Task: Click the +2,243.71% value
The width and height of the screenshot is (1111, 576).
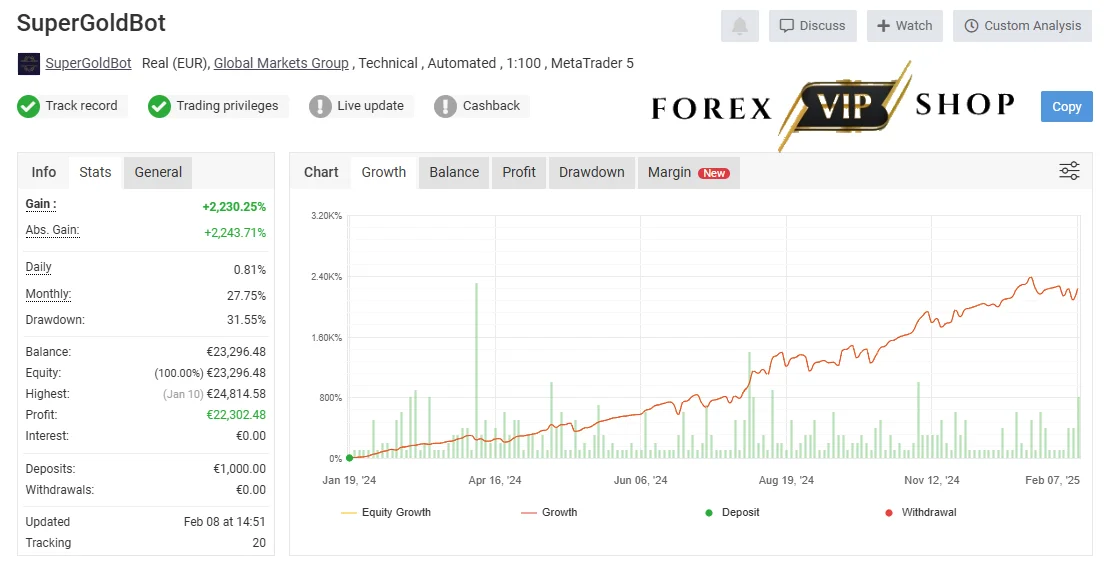Action: click(x=235, y=232)
